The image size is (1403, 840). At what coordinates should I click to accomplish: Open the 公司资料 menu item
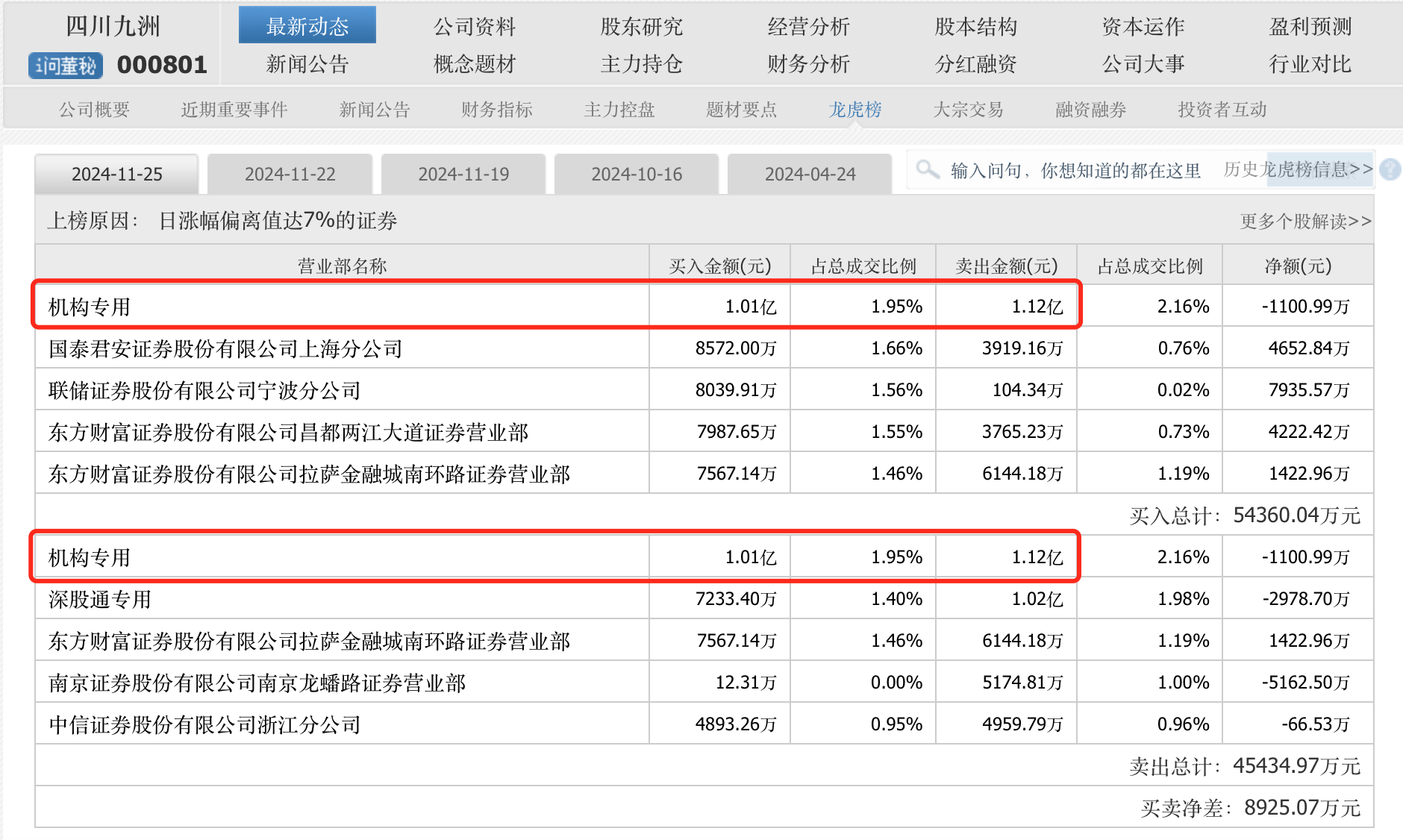475,26
